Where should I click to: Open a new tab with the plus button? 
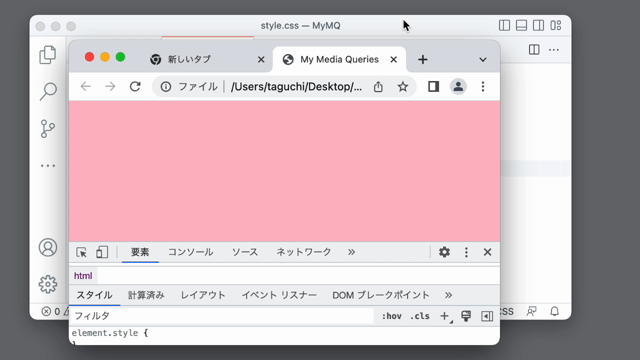tap(423, 60)
